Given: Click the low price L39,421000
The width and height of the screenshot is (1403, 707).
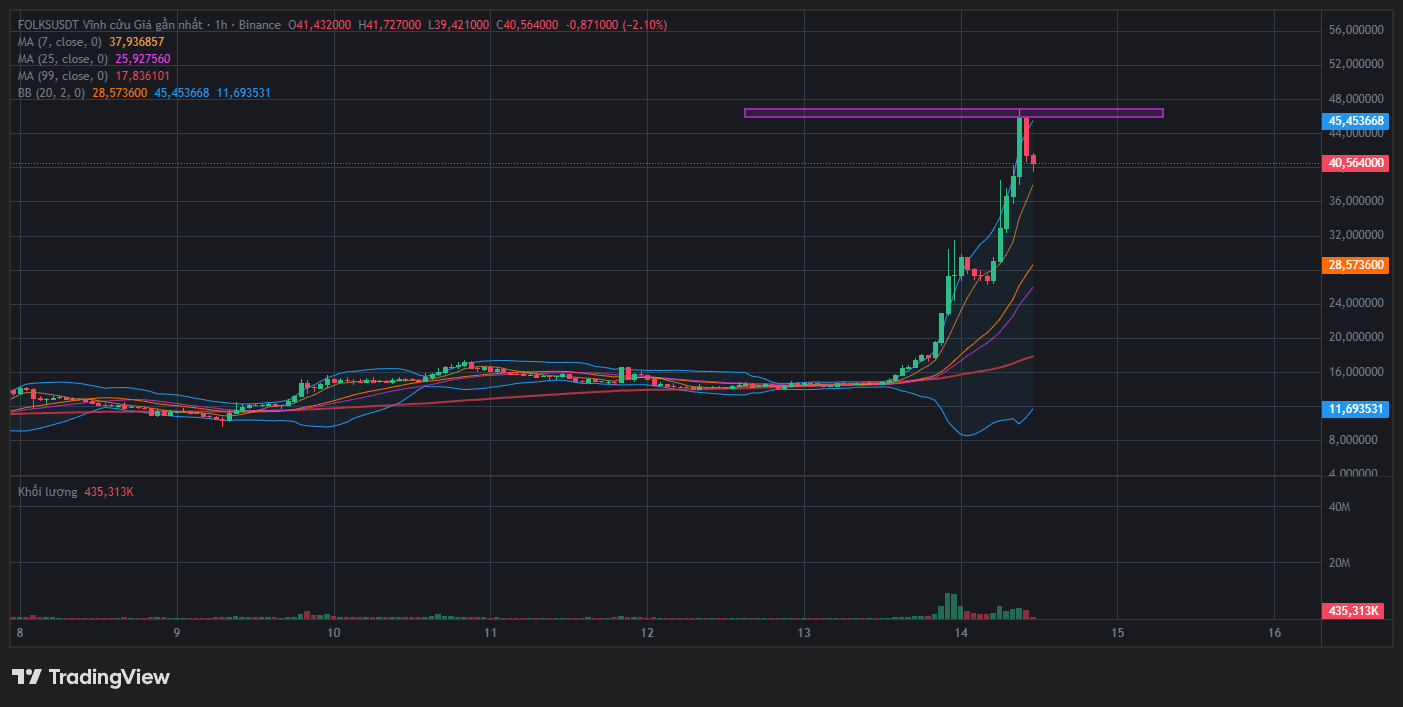Looking at the screenshot, I should (459, 24).
